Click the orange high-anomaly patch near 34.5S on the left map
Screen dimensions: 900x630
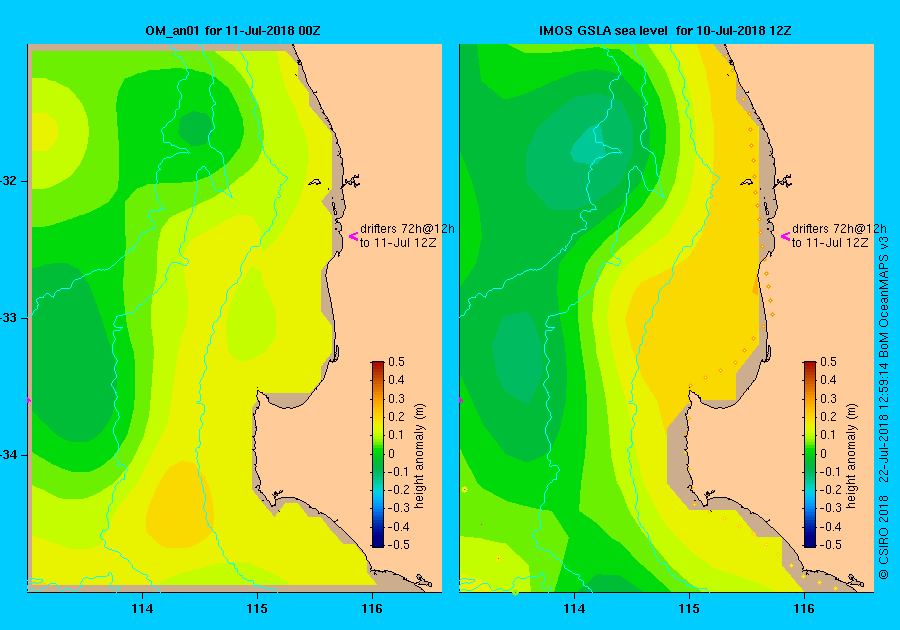coord(180,505)
